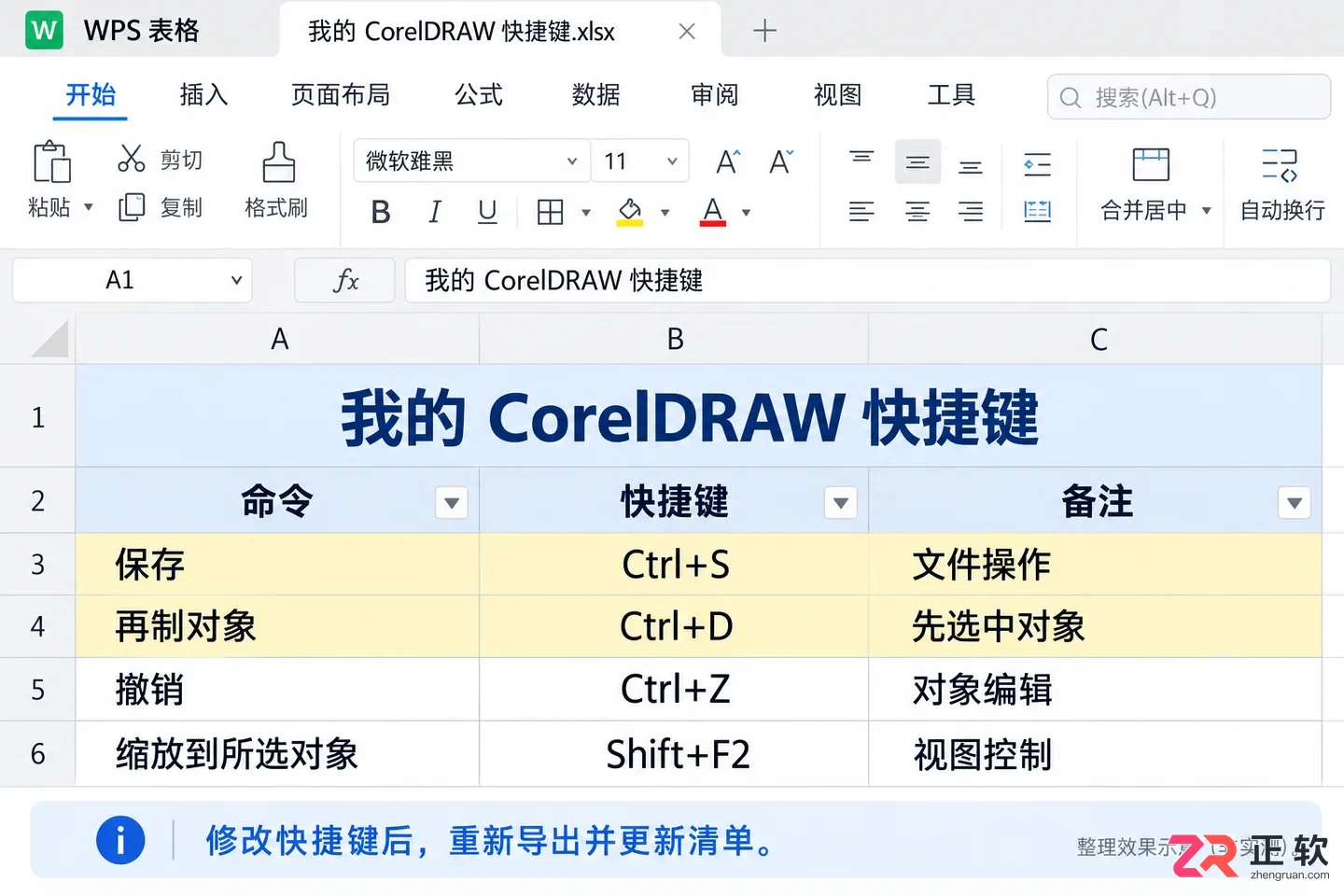Select the Format Painter brush icon
The width and height of the screenshot is (1344, 896).
point(278,161)
